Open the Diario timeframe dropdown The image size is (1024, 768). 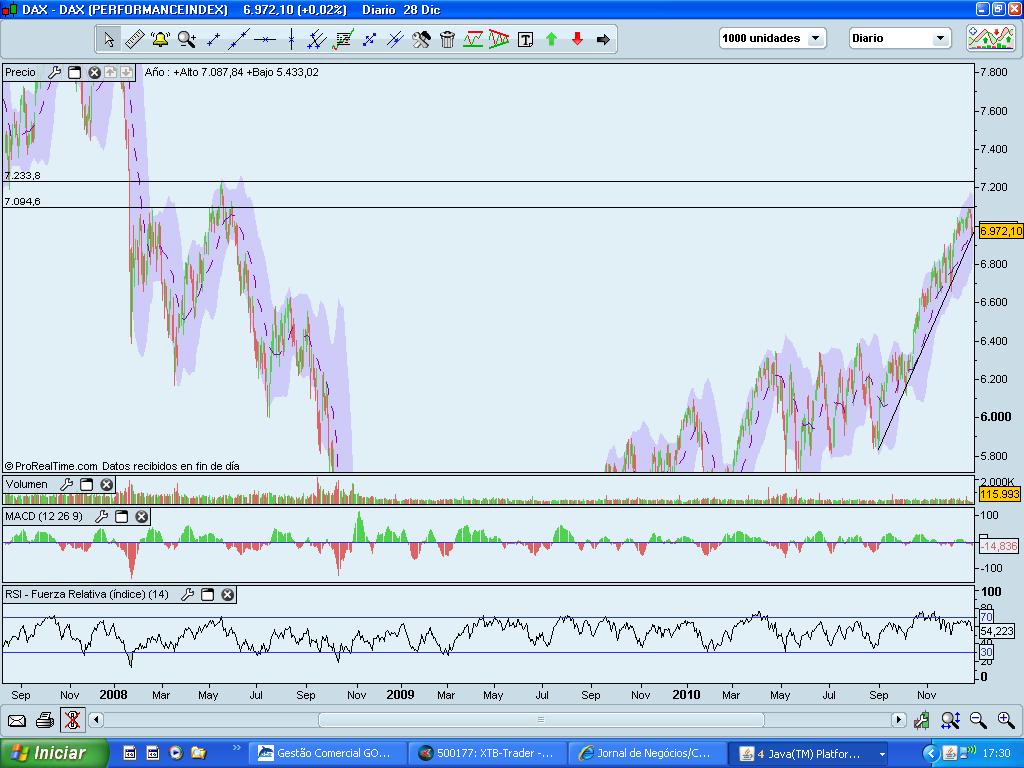click(899, 38)
